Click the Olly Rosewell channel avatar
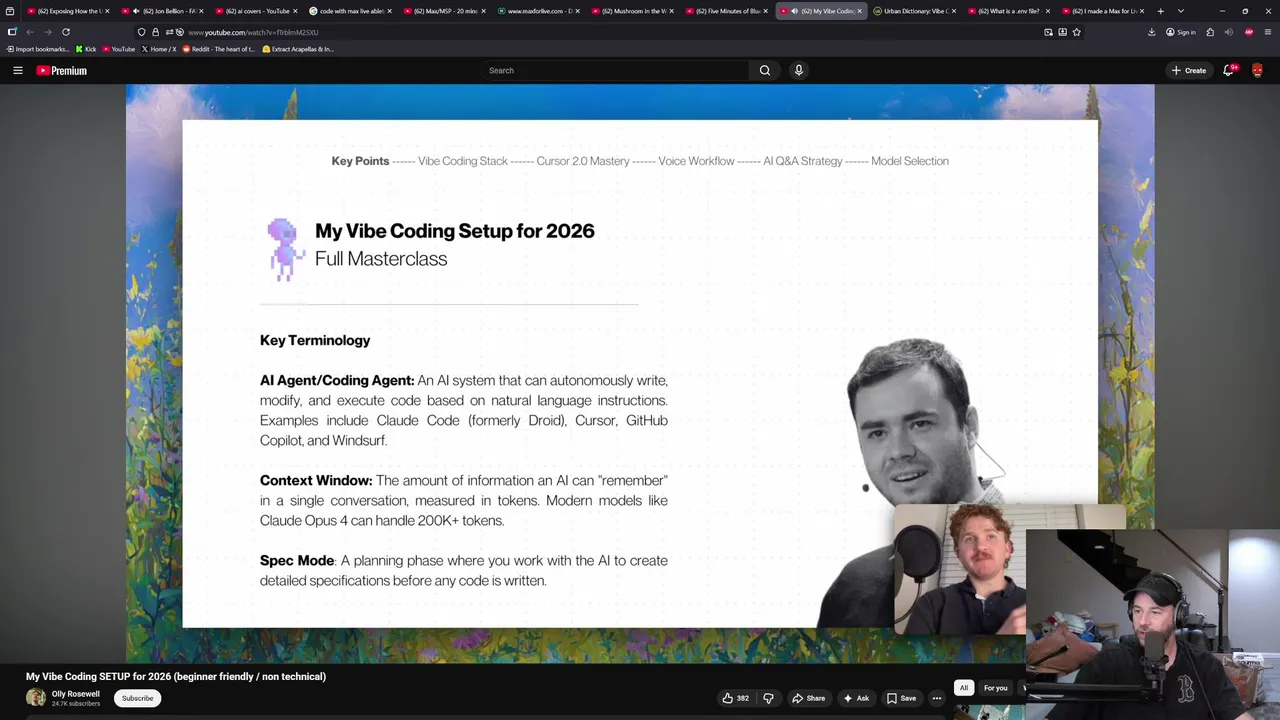This screenshot has height=720, width=1280. click(x=35, y=698)
